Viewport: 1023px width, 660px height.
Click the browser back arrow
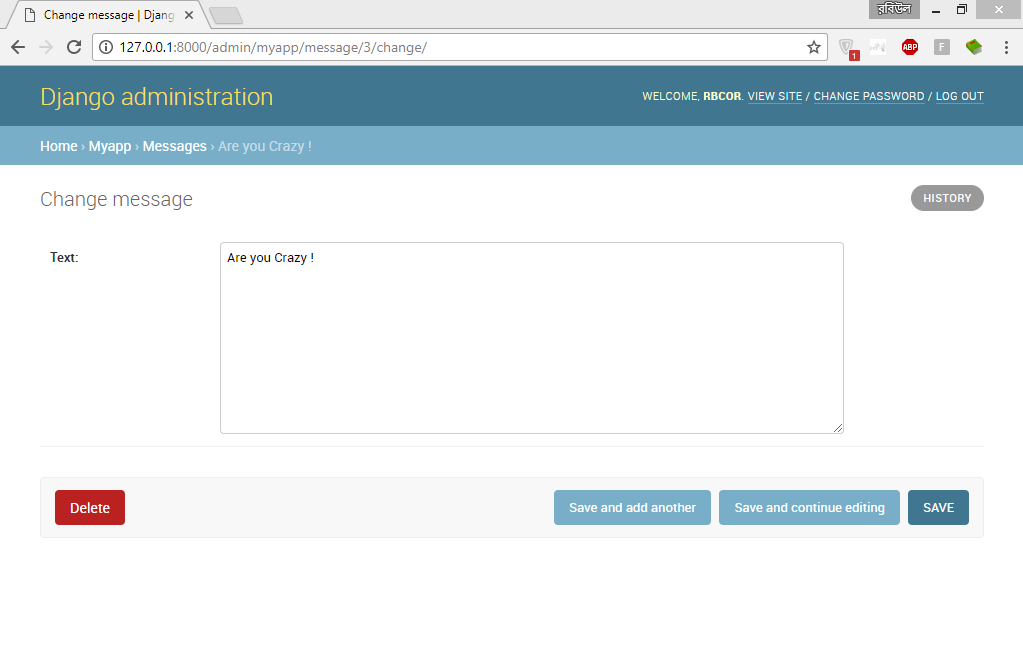click(18, 47)
